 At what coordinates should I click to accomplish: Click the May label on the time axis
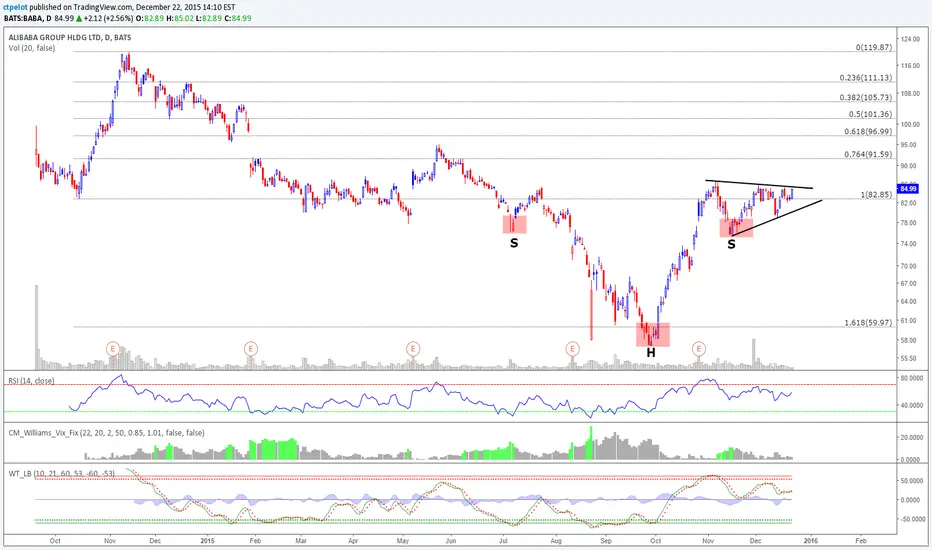pos(403,541)
